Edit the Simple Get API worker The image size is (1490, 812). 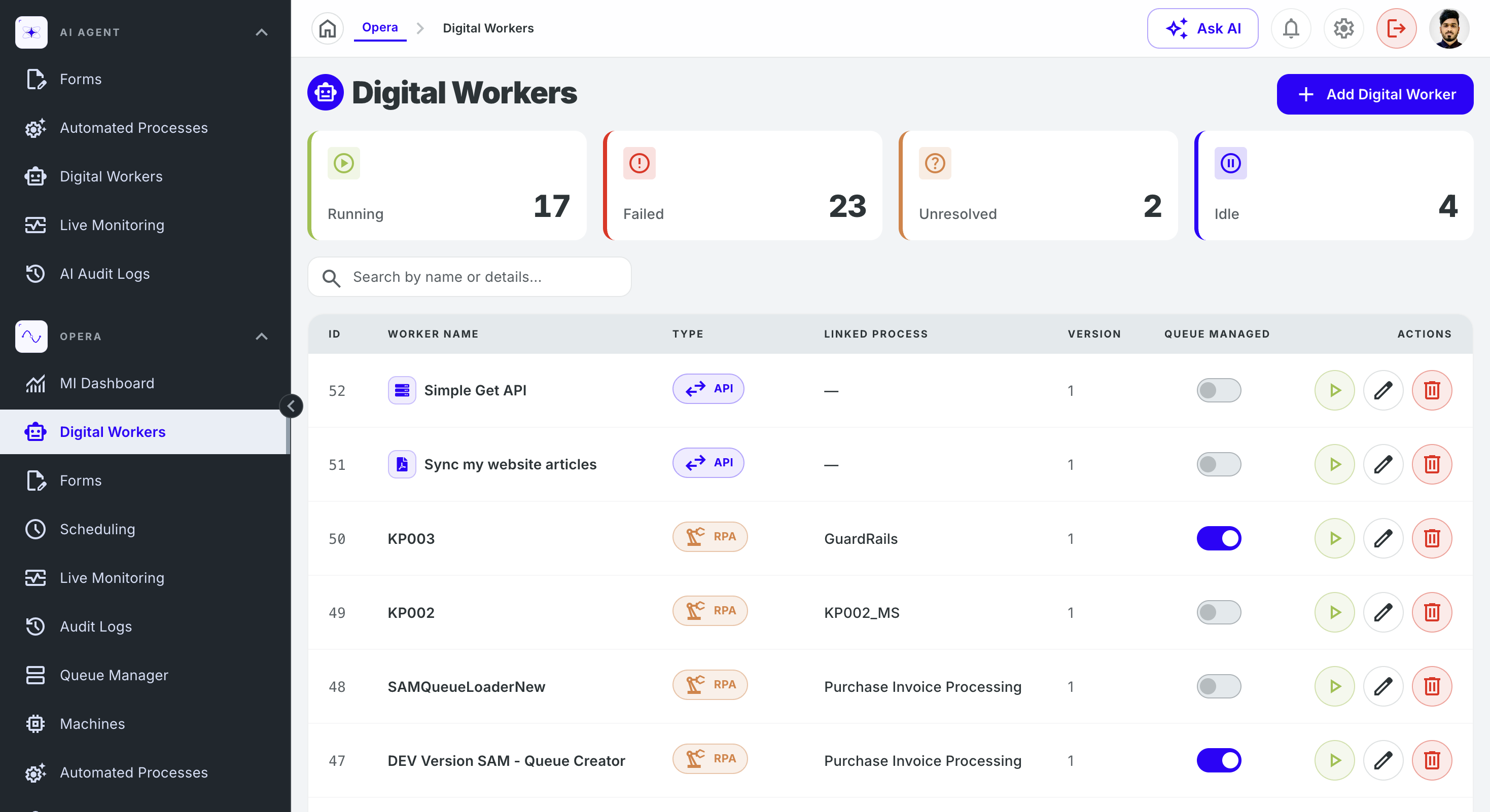(1383, 390)
